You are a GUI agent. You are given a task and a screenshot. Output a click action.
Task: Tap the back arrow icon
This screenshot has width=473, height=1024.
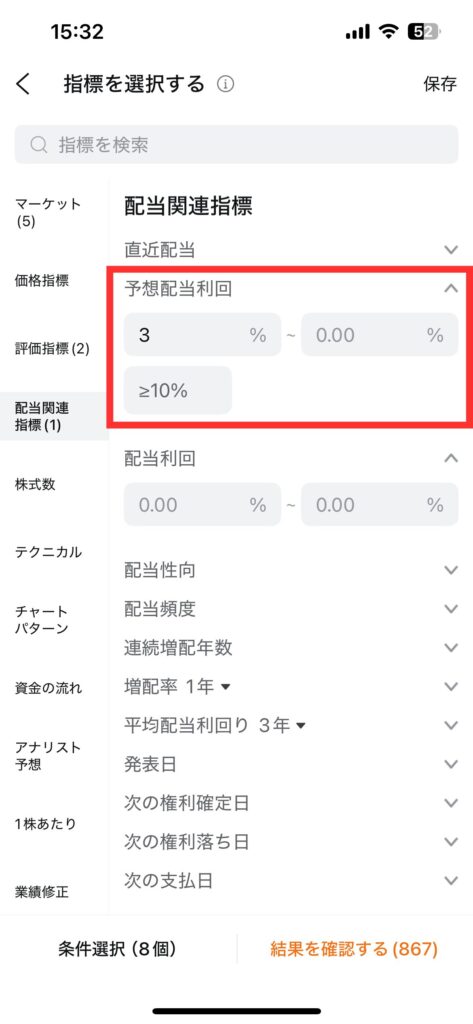(23, 84)
